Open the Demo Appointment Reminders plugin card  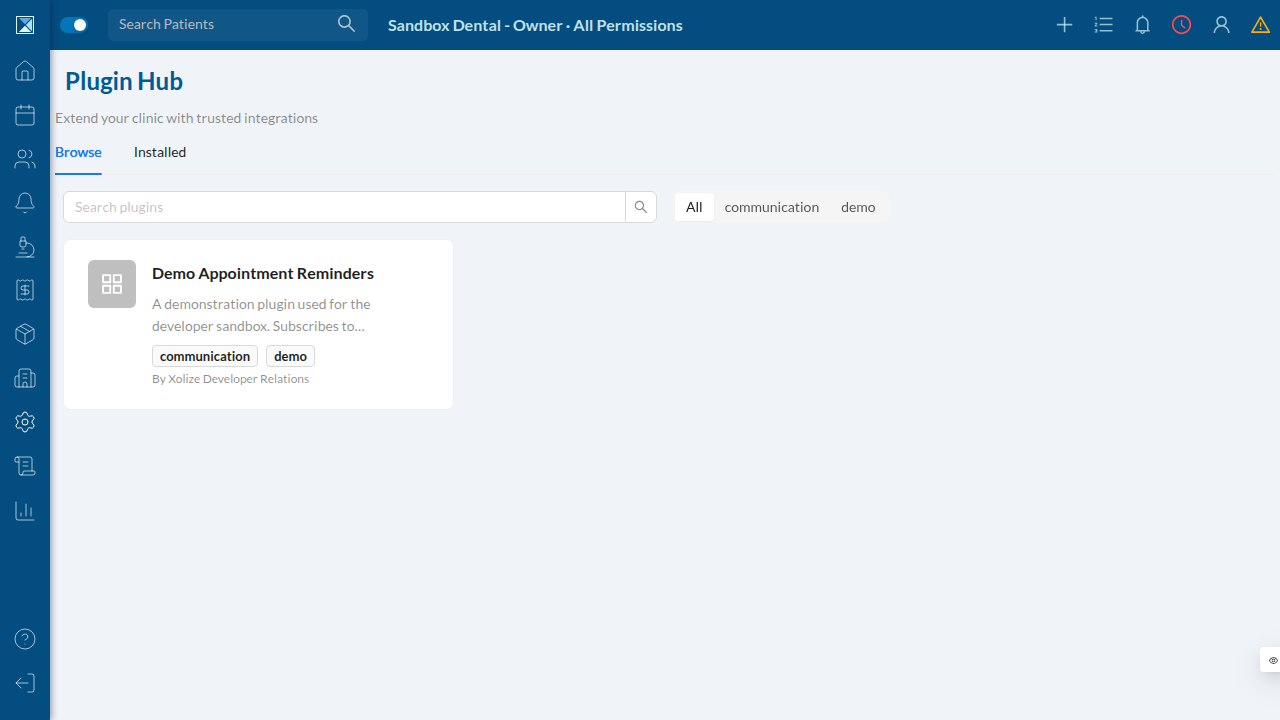pyautogui.click(x=258, y=324)
